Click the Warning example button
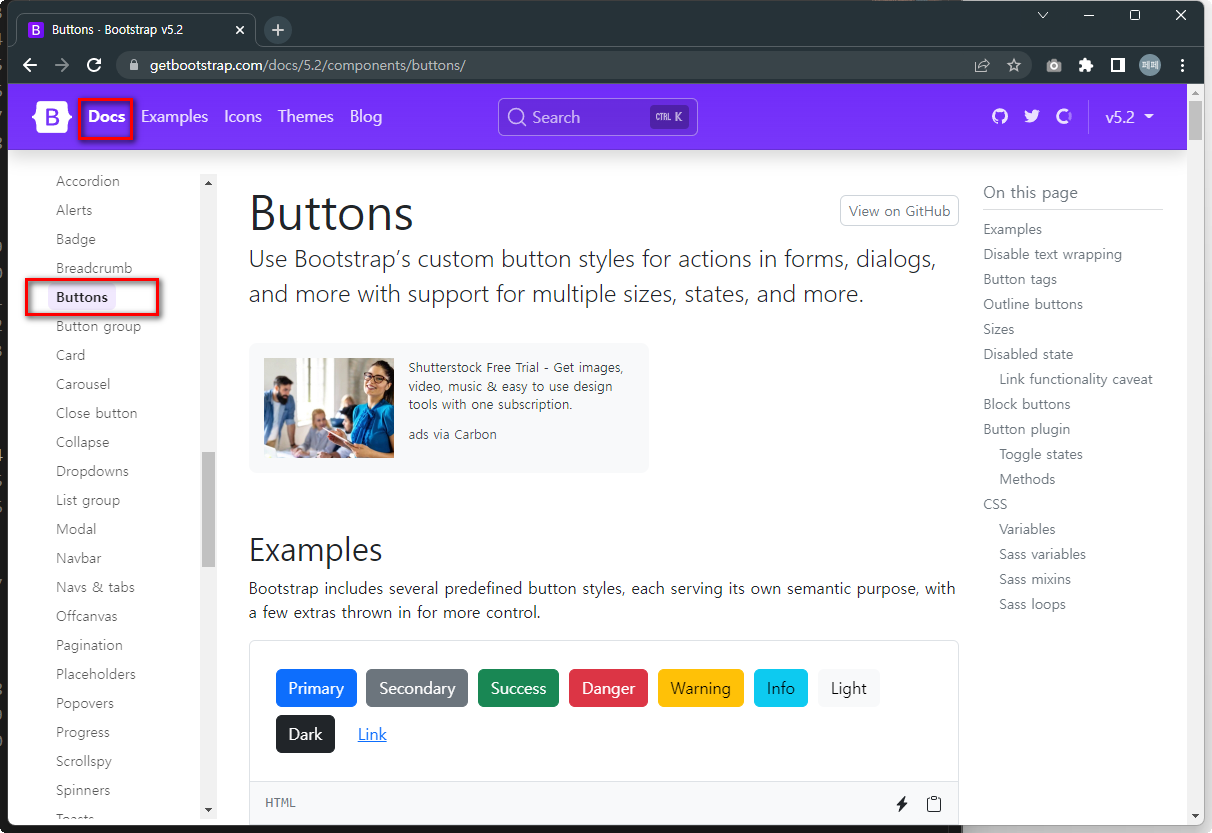 click(701, 688)
